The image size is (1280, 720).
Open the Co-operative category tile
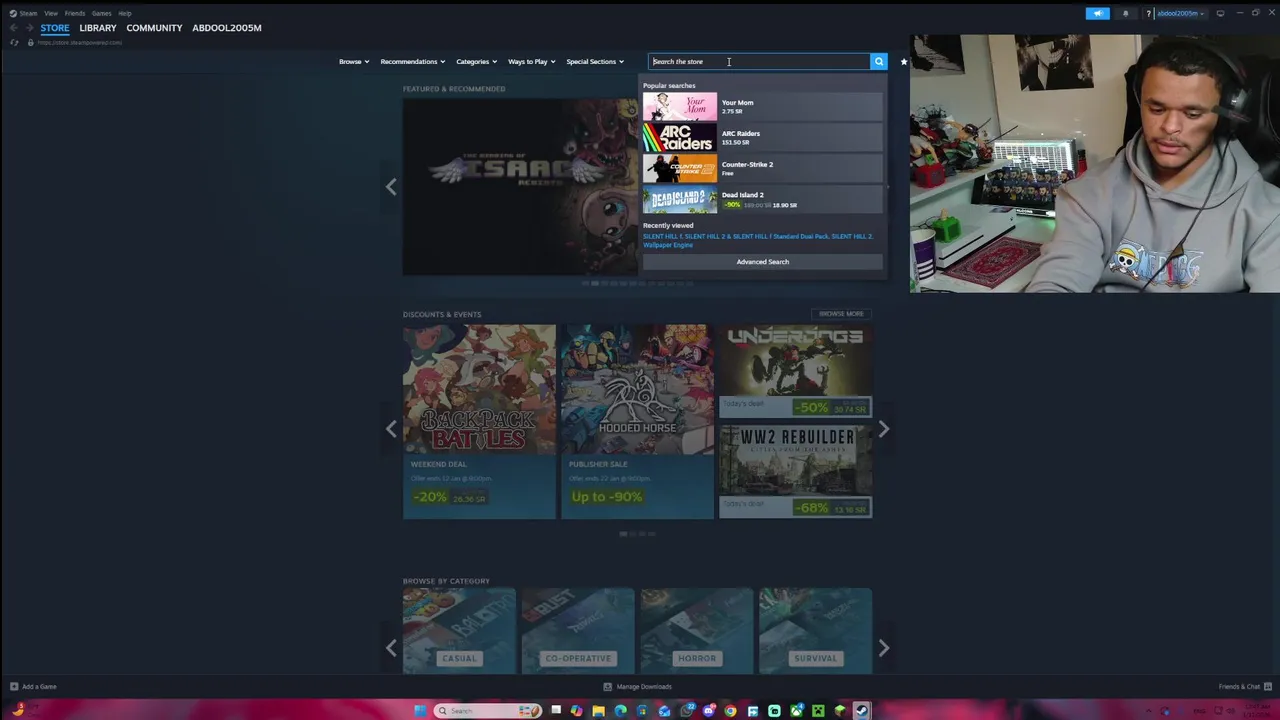pyautogui.click(x=578, y=631)
